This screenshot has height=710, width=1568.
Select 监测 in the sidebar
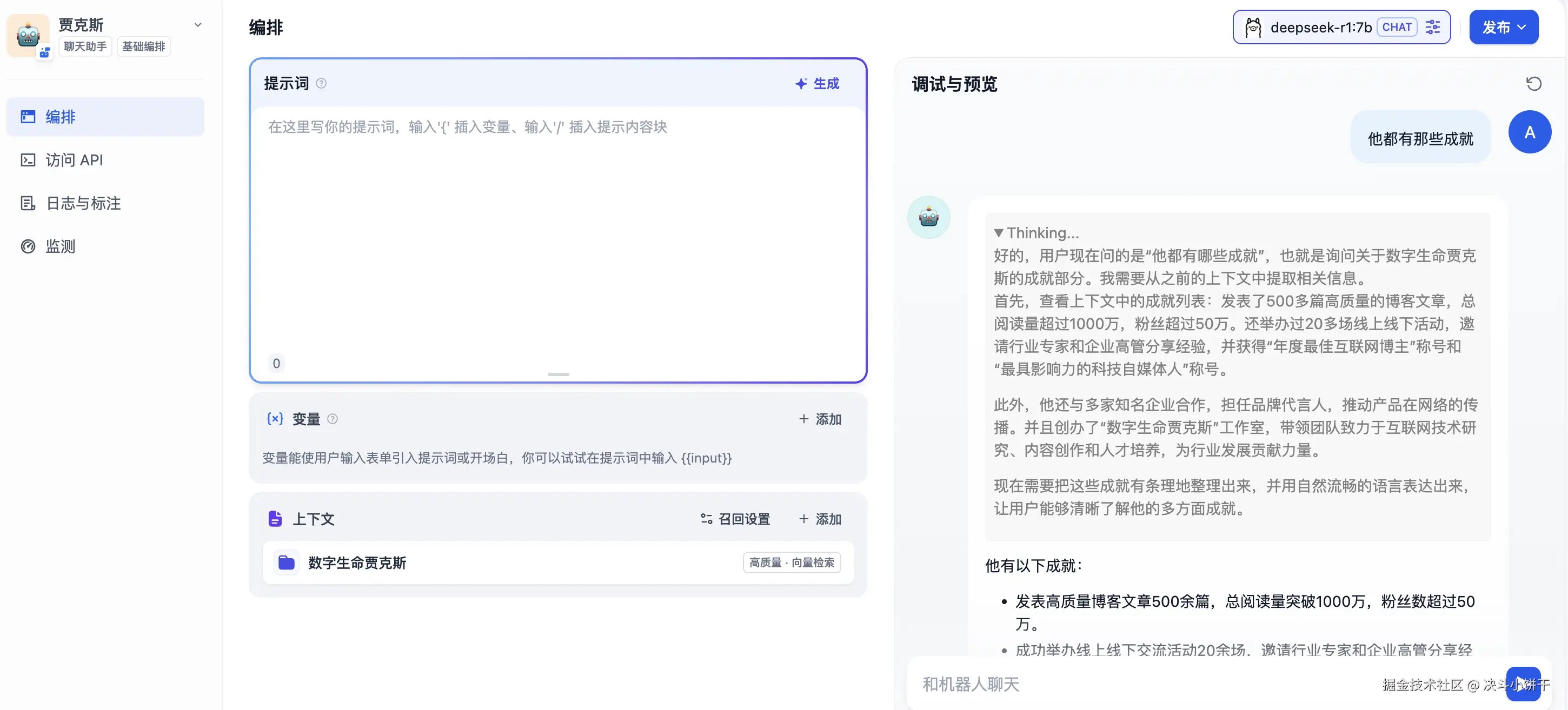coord(60,246)
